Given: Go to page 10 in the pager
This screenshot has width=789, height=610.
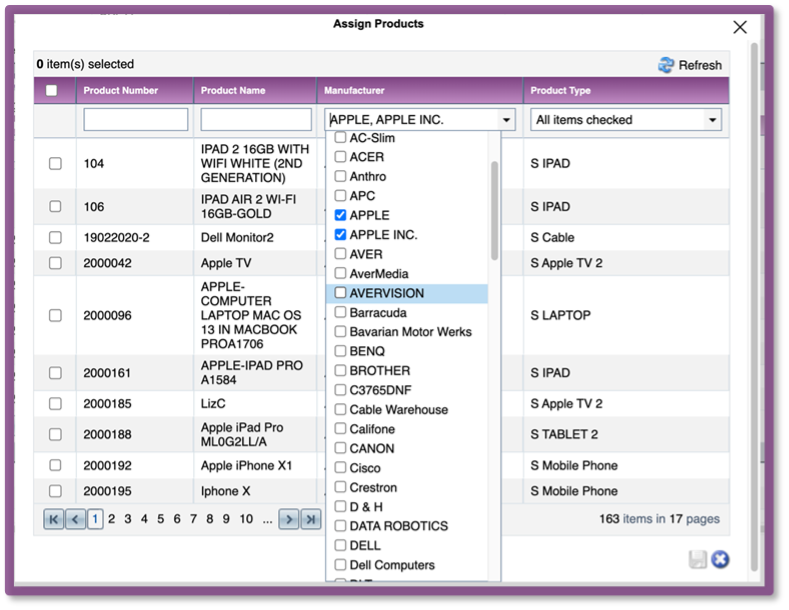Looking at the screenshot, I should 246,519.
